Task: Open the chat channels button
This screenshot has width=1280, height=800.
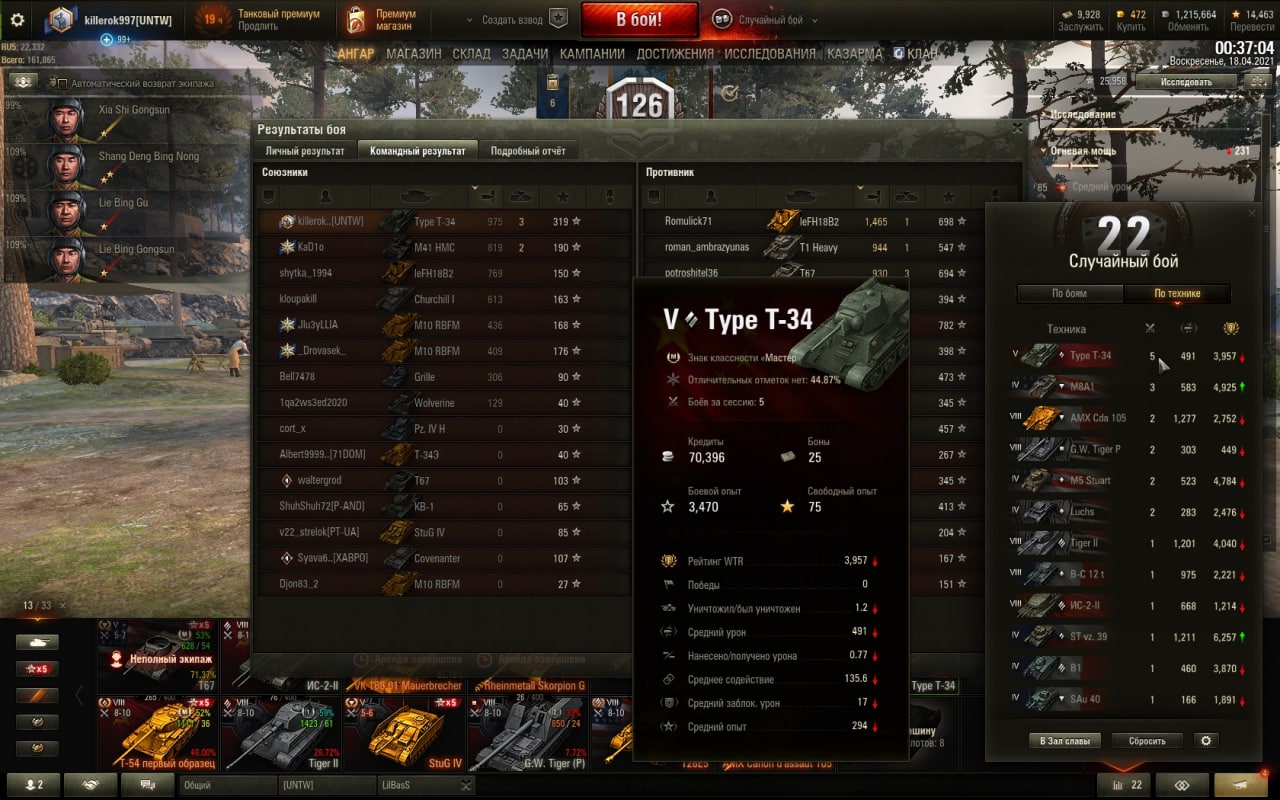Action: tap(147, 785)
